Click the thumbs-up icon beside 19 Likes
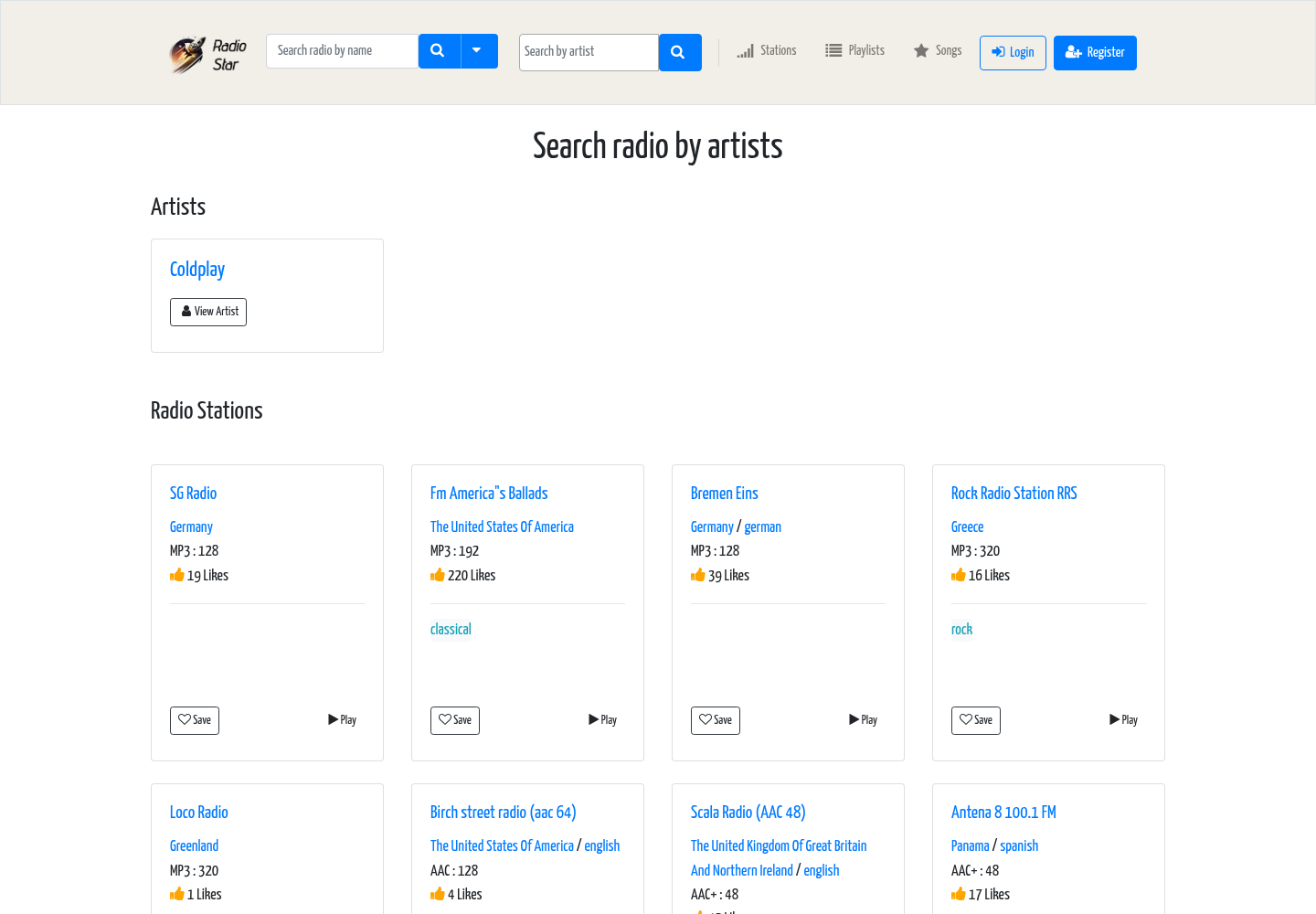Viewport: 1316px width, 914px height. pos(177,574)
